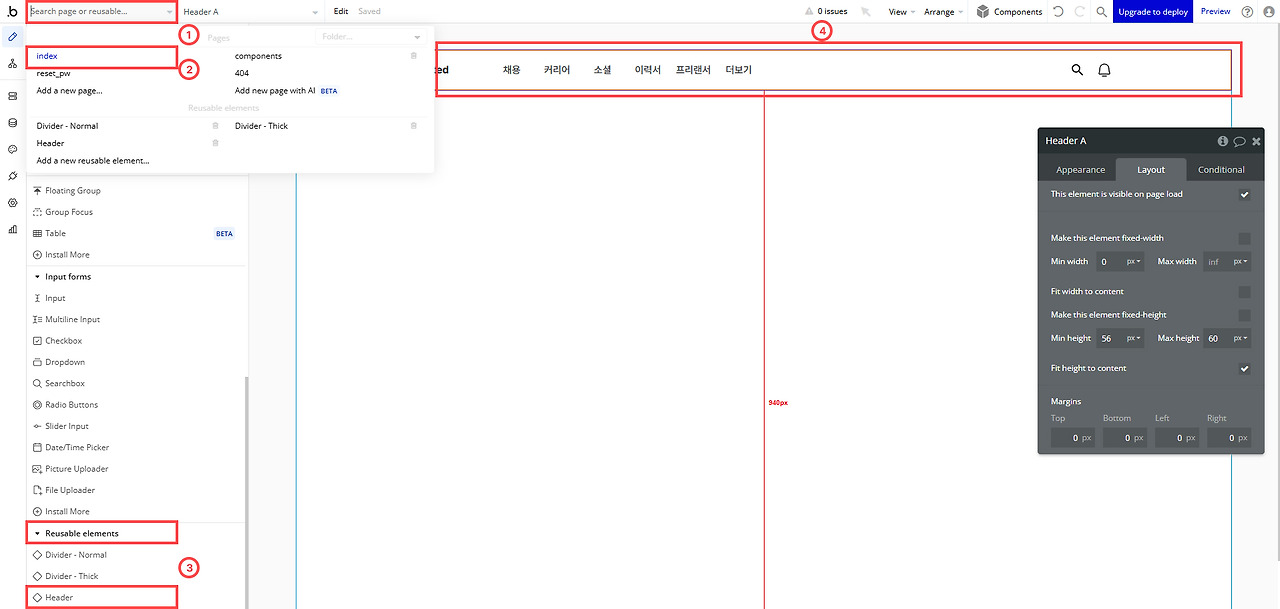The image size is (1280, 609).
Task: Select the 404 page
Action: tap(242, 73)
